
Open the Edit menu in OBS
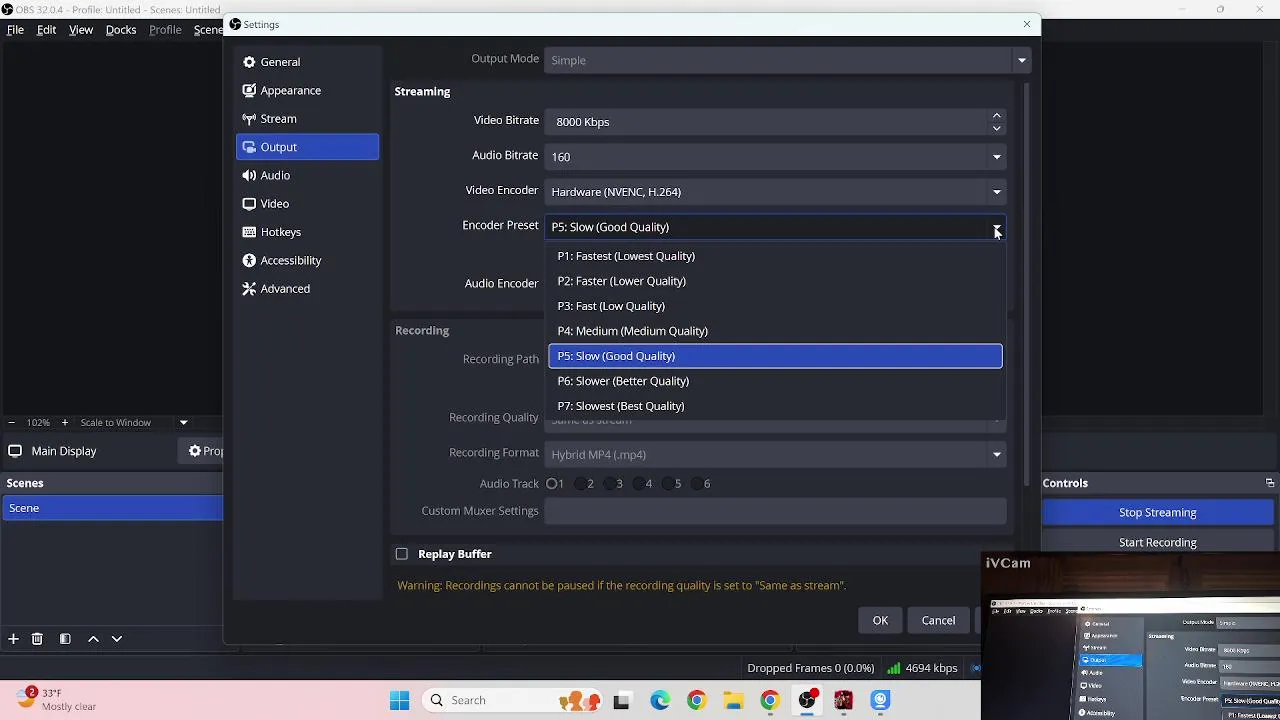[46, 30]
